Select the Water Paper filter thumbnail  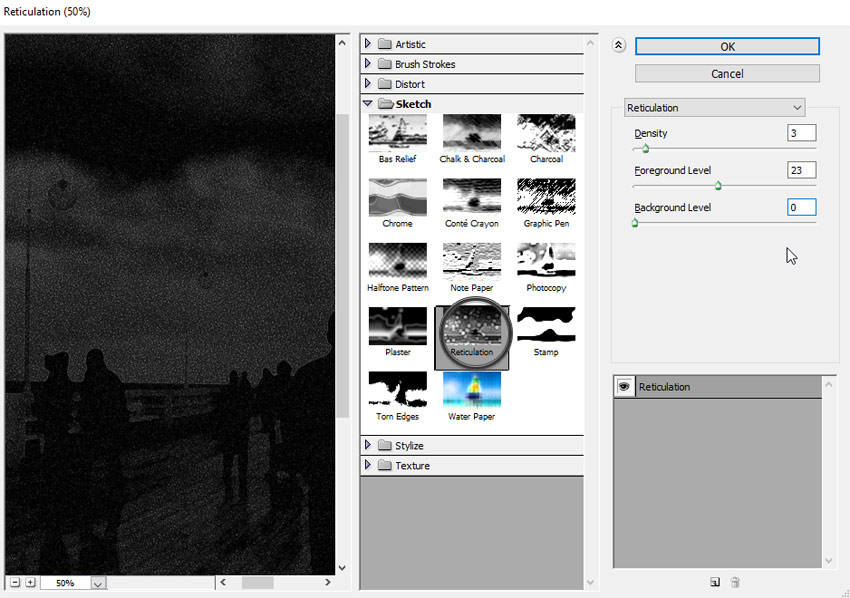pyautogui.click(x=472, y=389)
